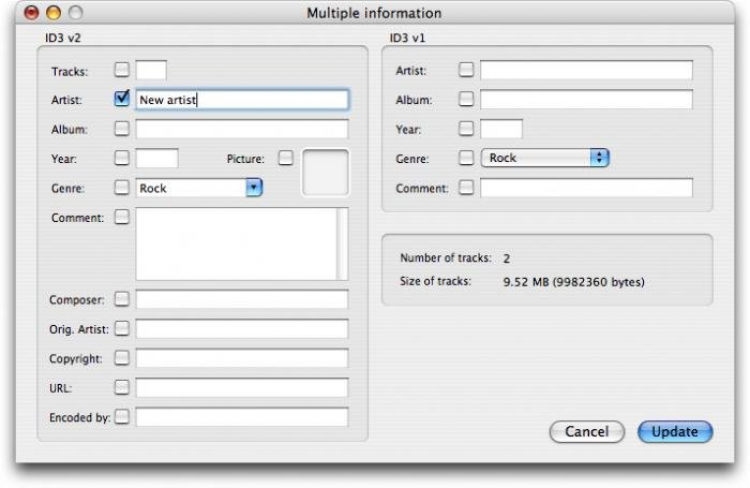Enable the ID3 v2 Year checkbox
Viewport: 750px width, 488px height.
click(x=122, y=158)
